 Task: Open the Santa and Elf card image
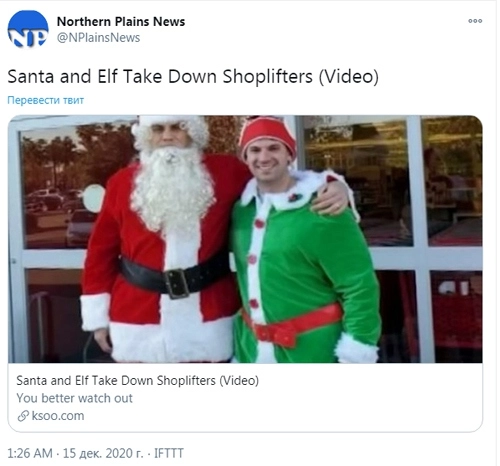245,239
